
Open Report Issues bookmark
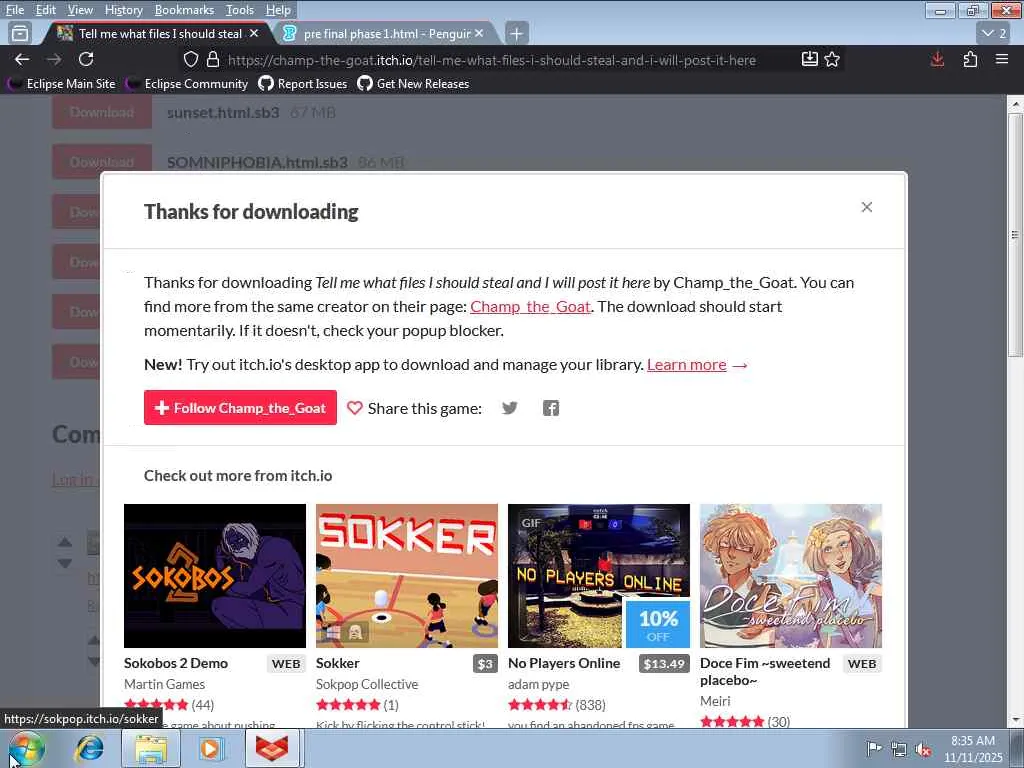click(303, 84)
